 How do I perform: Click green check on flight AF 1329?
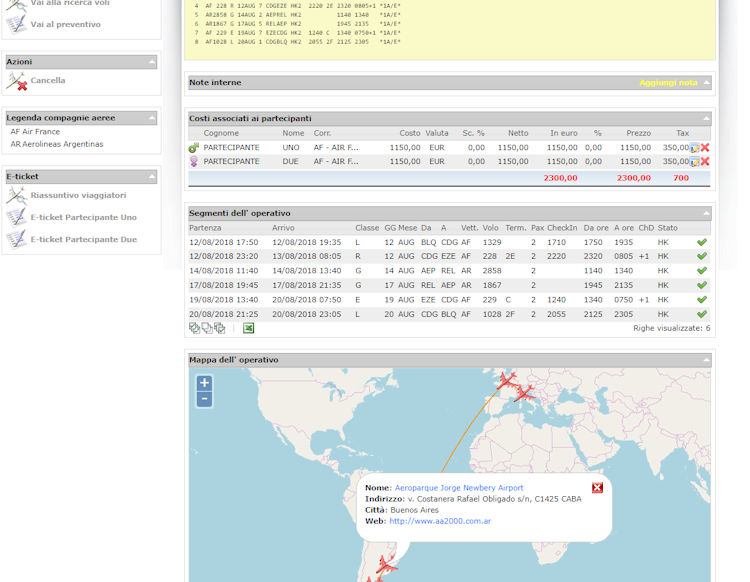pos(702,242)
